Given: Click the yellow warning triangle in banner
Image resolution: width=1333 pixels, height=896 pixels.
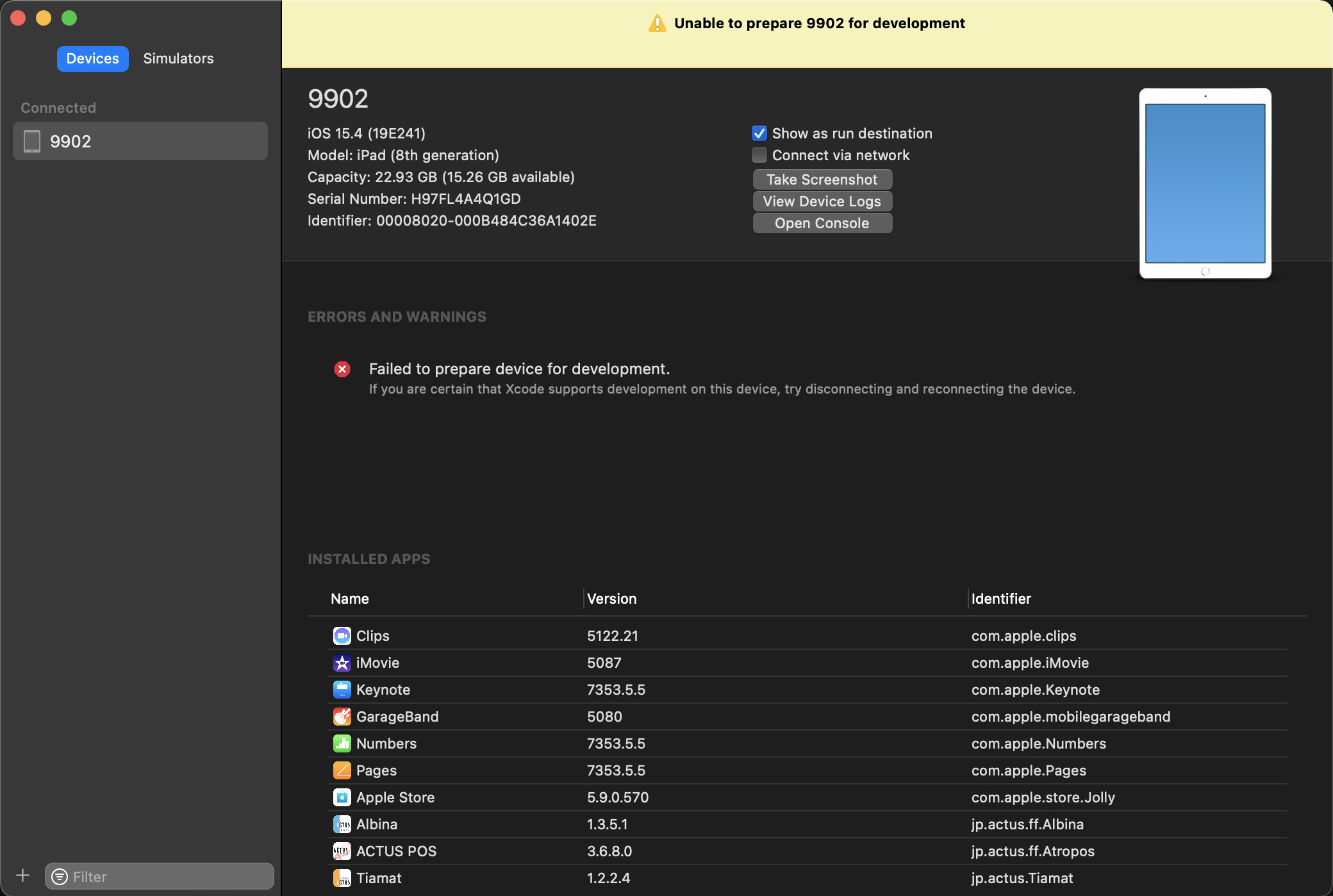Looking at the screenshot, I should coord(658,24).
